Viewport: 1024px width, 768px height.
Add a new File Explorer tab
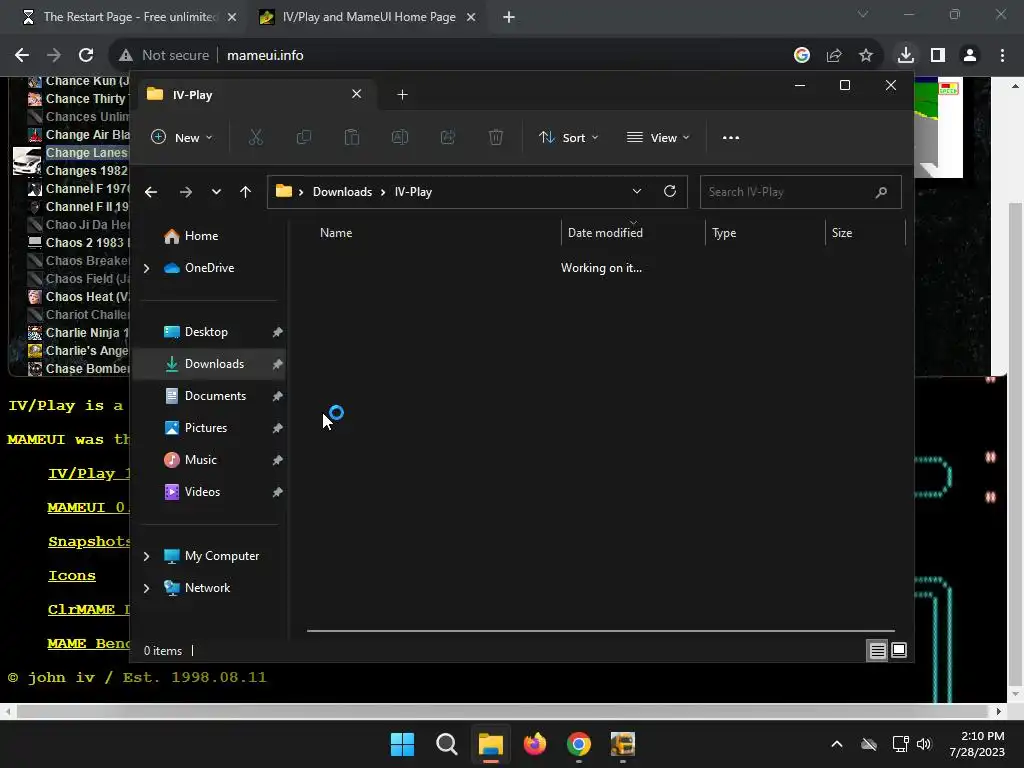pyautogui.click(x=402, y=95)
